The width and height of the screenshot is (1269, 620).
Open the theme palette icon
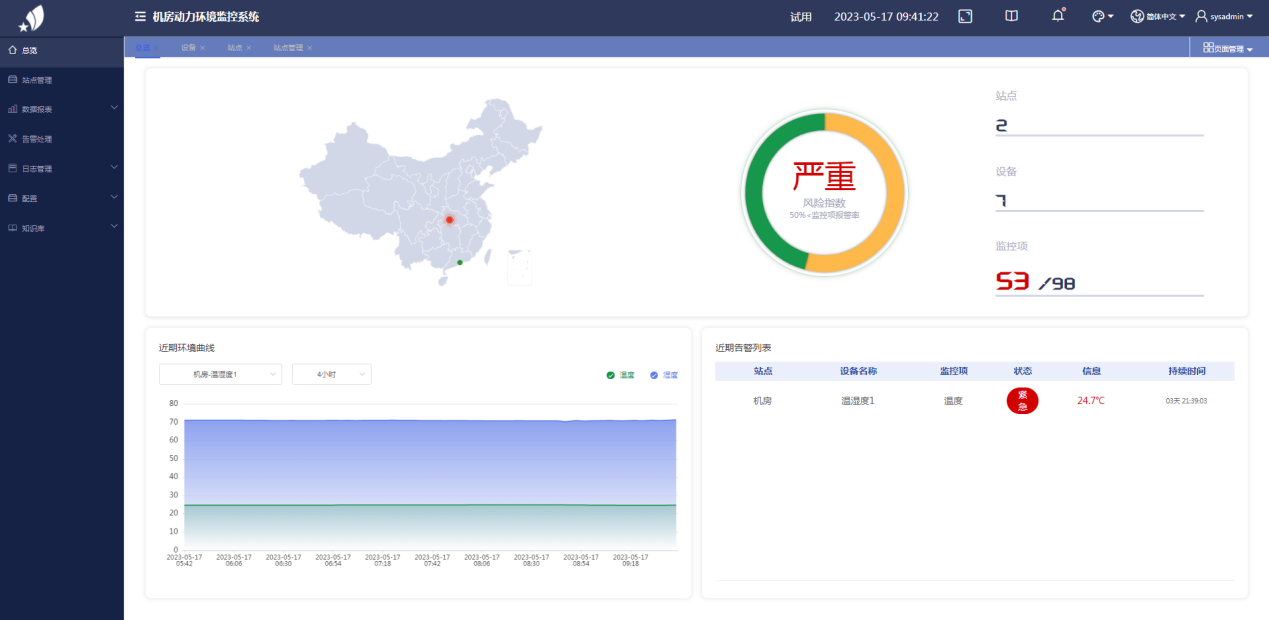pos(1102,17)
